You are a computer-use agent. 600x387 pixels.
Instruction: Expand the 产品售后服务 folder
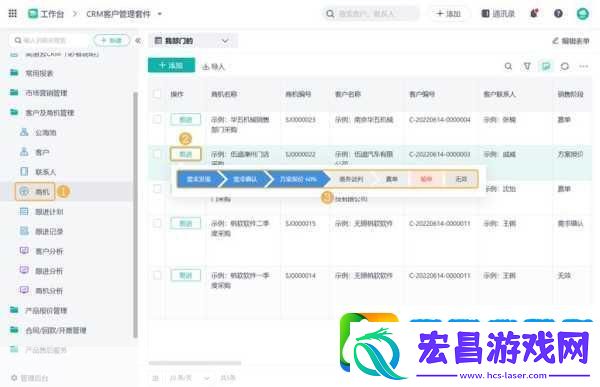tap(39, 350)
